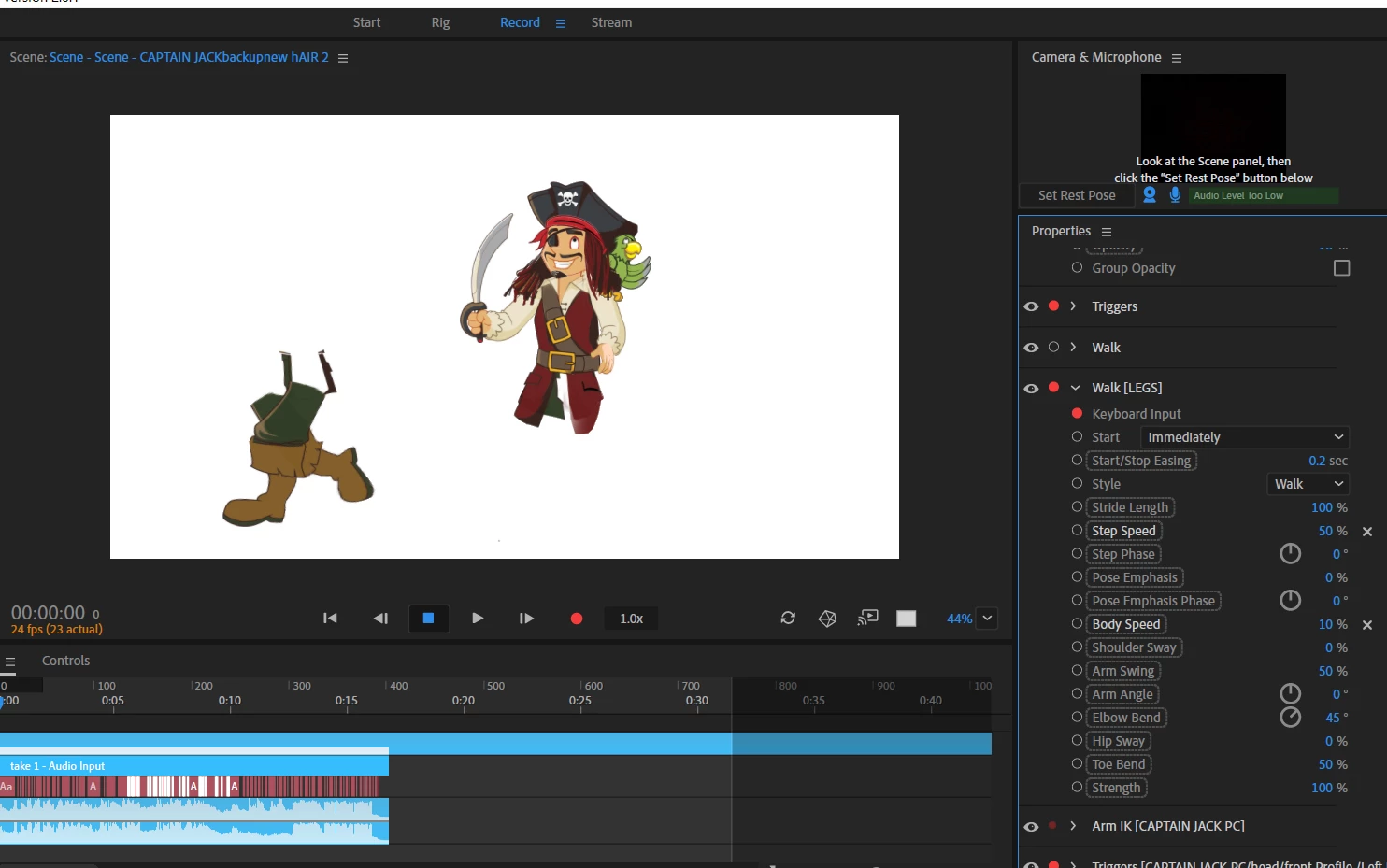Viewport: 1387px width, 868px height.
Task: Hide the Walk behavior with its eye
Action: [x=1031, y=348]
